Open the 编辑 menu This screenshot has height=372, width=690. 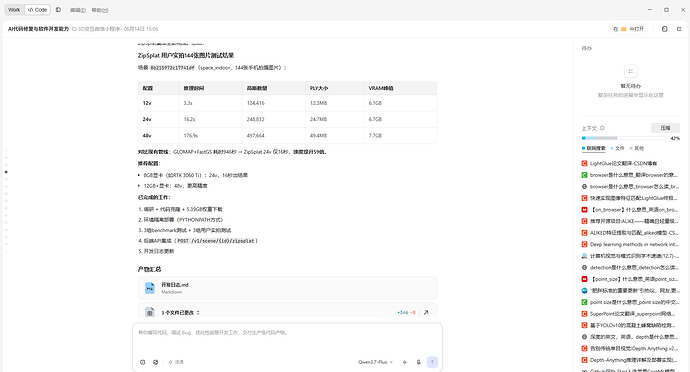point(78,10)
